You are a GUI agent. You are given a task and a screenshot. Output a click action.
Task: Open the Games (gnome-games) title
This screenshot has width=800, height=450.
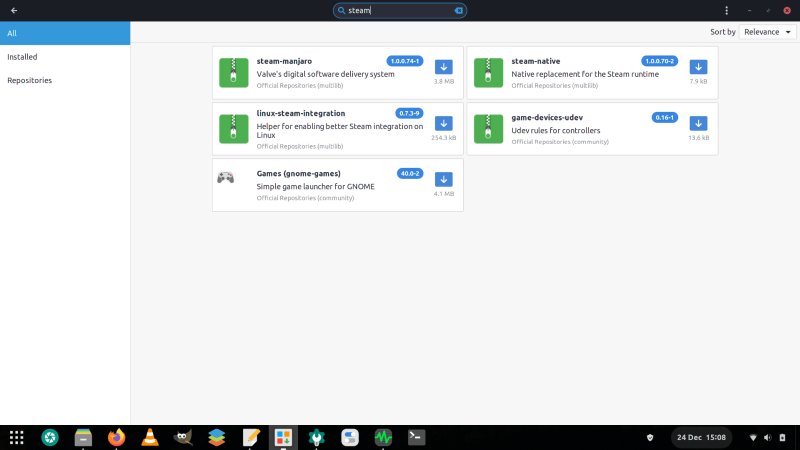[298, 173]
